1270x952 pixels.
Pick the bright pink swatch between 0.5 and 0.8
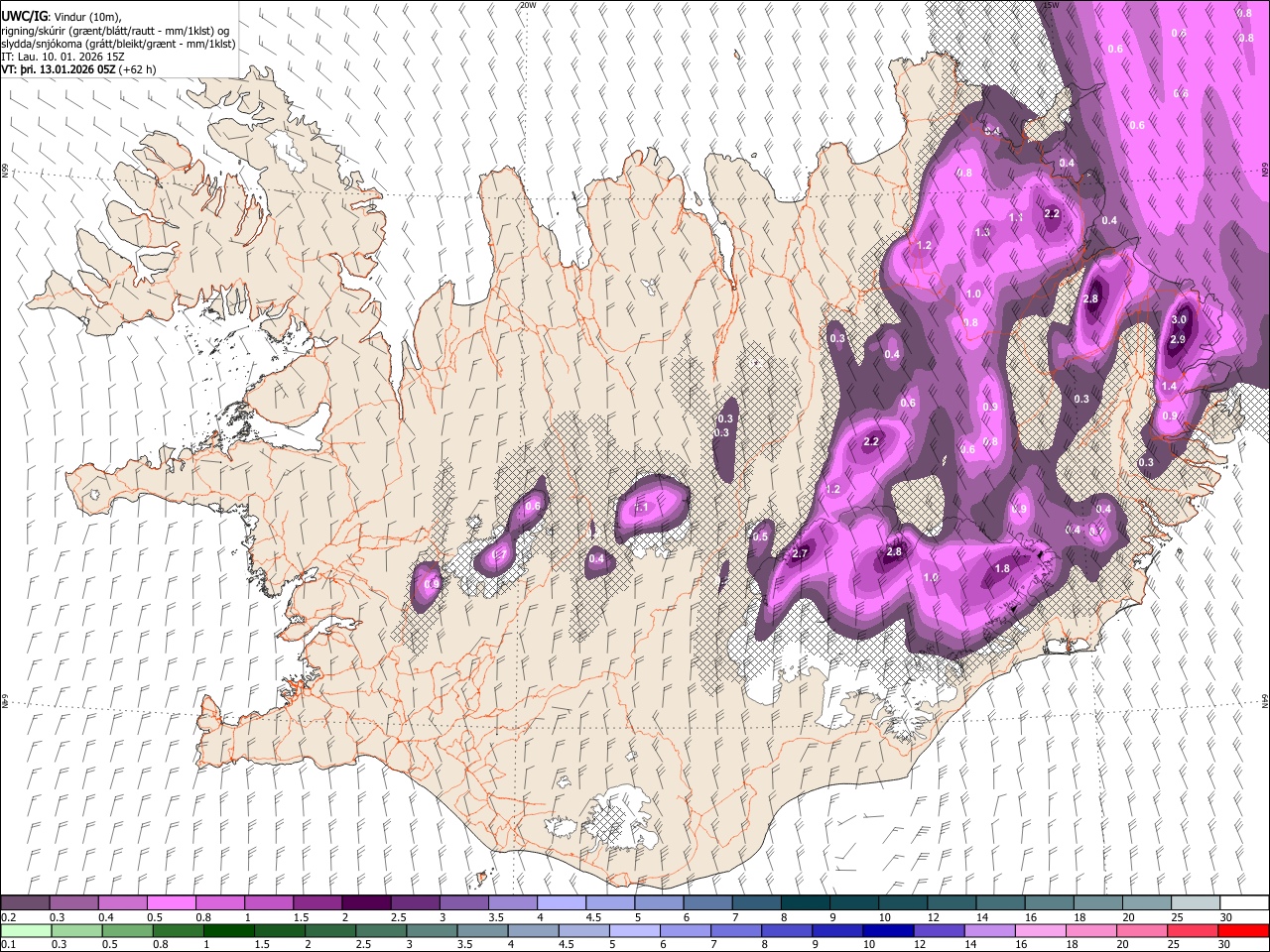[x=171, y=902]
